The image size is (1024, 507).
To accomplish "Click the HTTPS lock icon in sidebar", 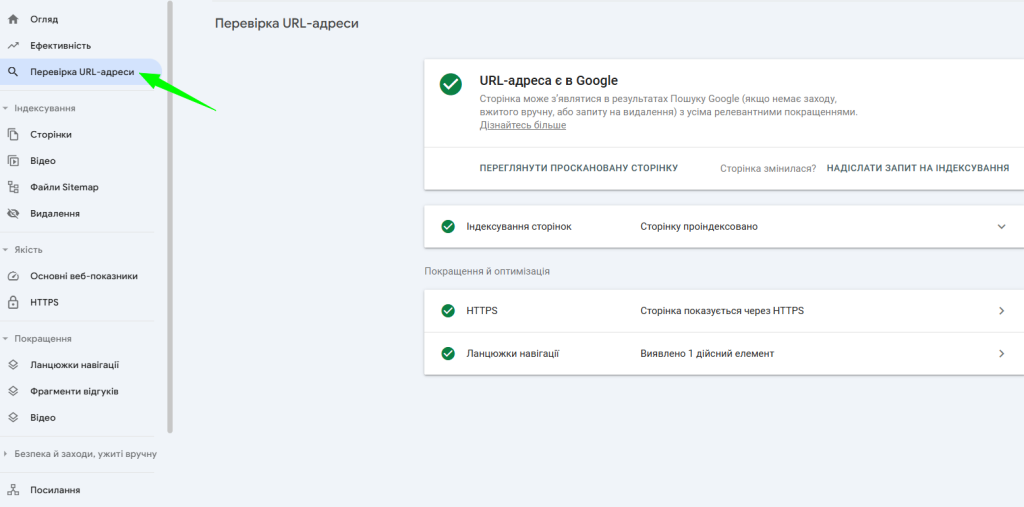I will point(13,302).
